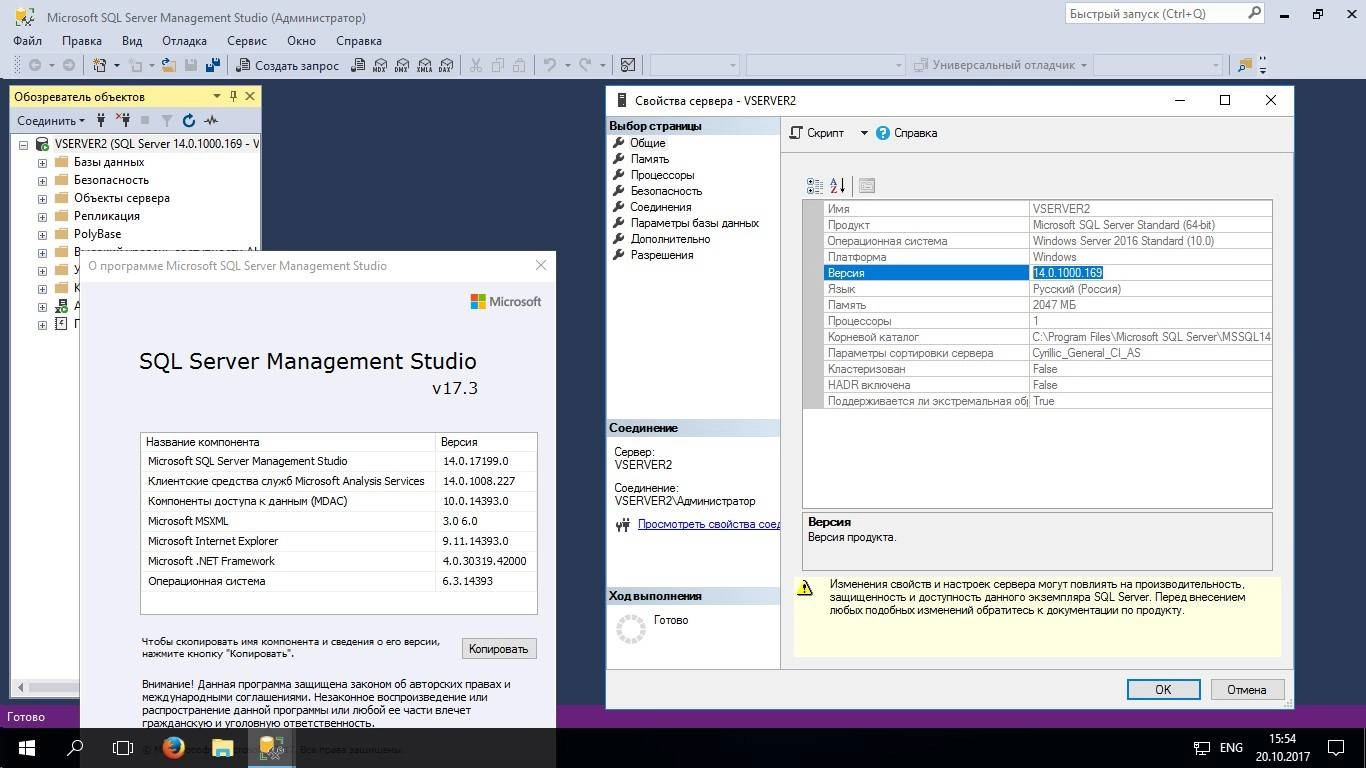Open Windows taskbar search

[75, 747]
